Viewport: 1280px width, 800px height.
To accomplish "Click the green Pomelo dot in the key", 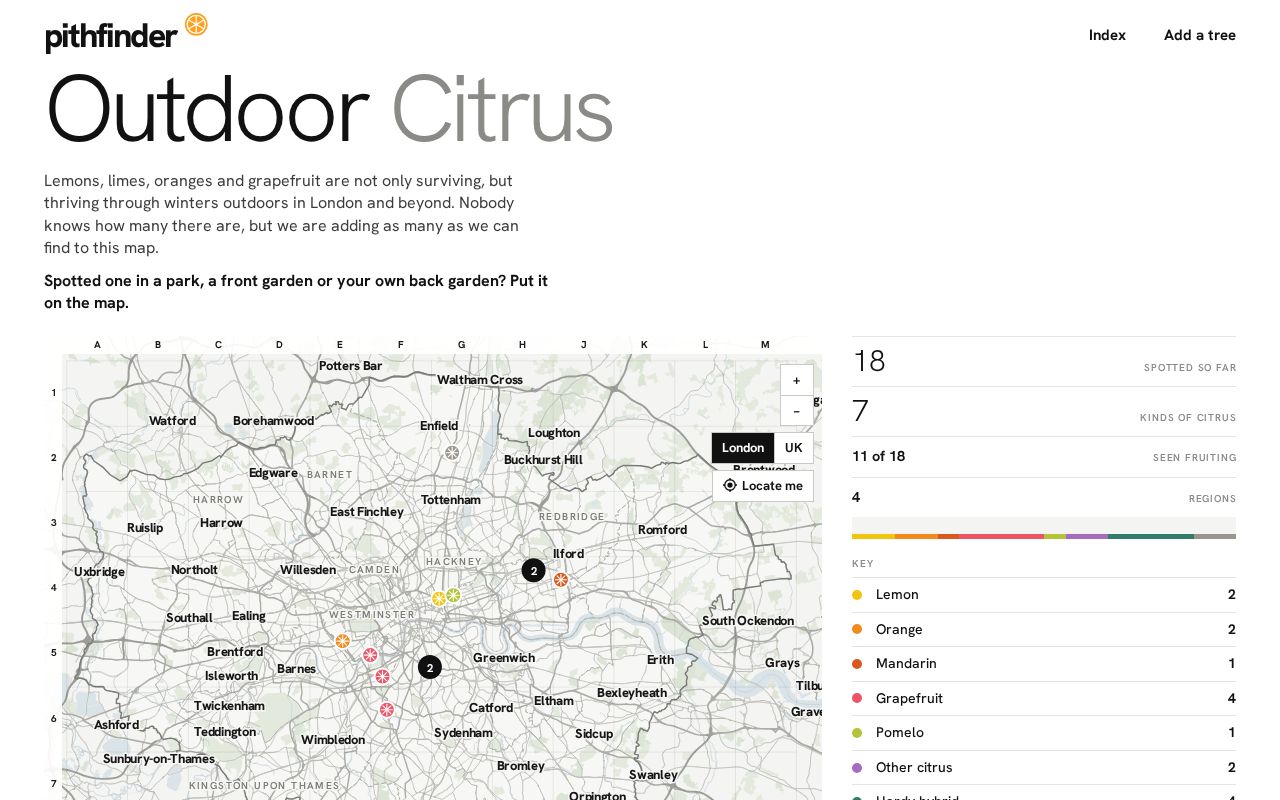I will click(857, 733).
